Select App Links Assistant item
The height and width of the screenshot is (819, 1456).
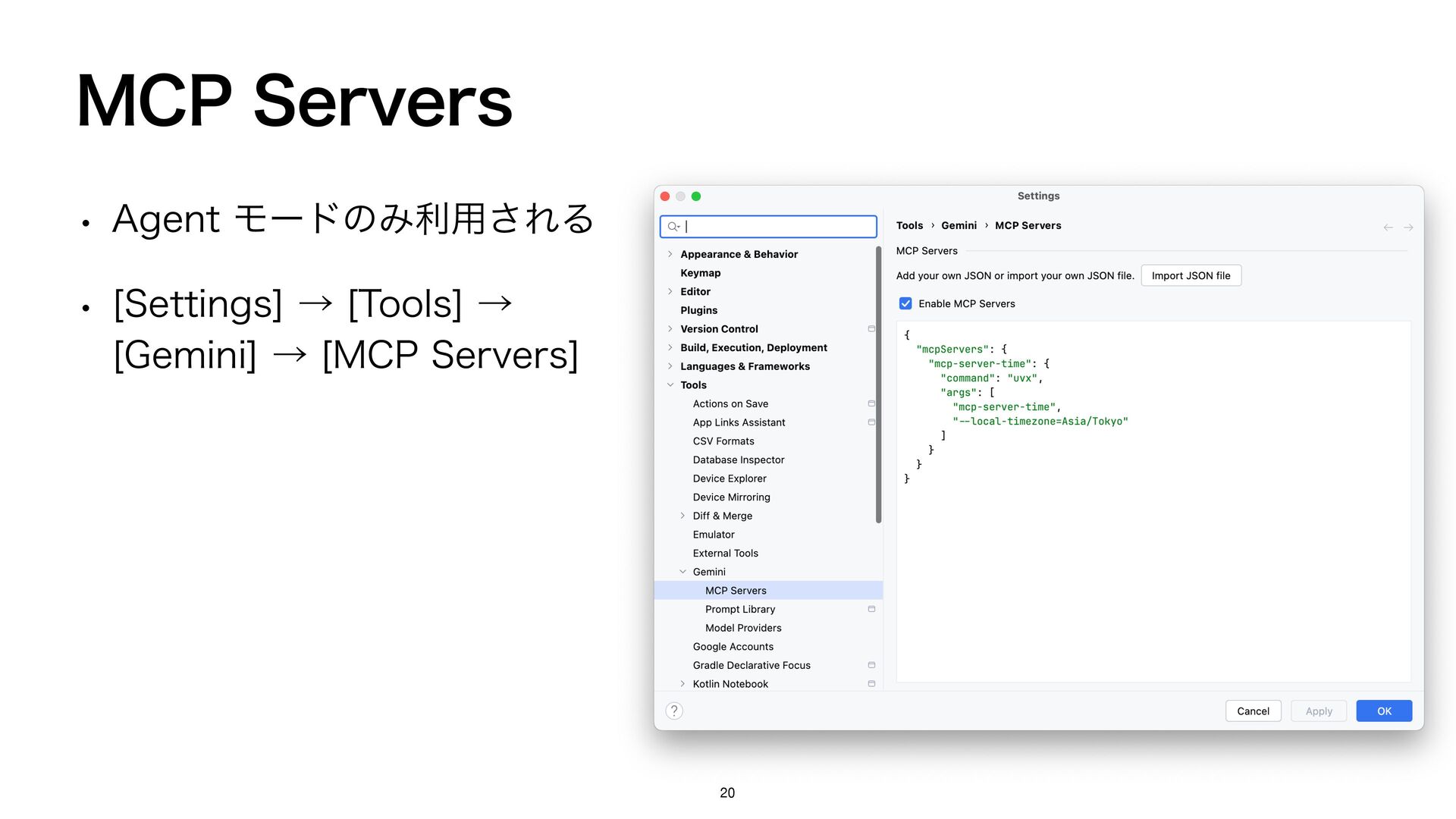[739, 422]
